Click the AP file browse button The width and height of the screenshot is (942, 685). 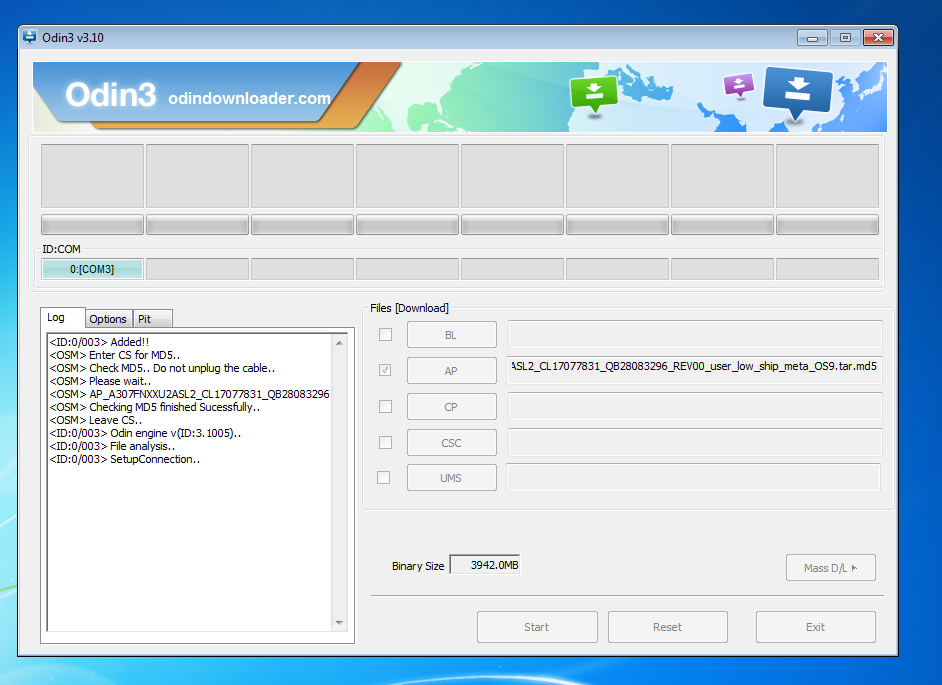pos(452,371)
